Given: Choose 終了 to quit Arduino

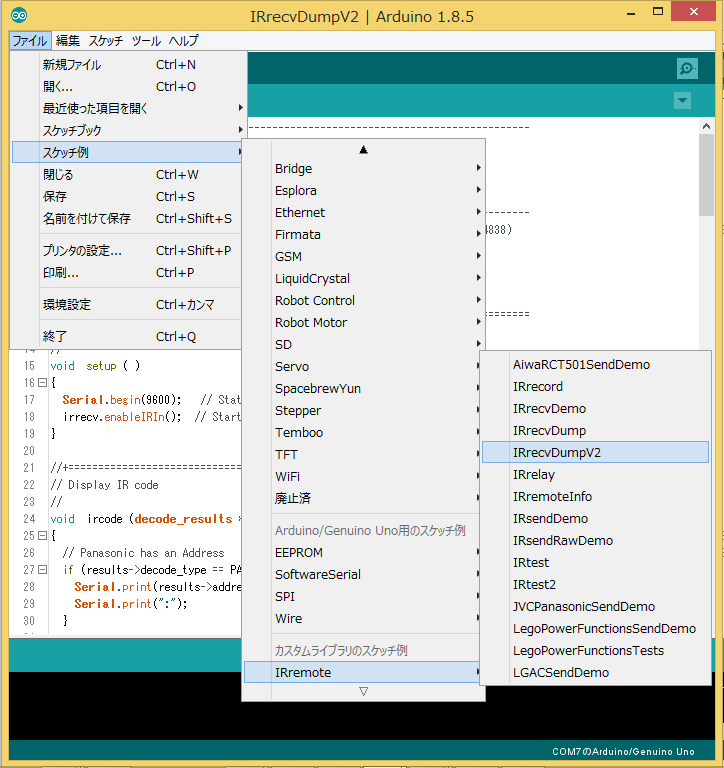Looking at the screenshot, I should (x=127, y=336).
